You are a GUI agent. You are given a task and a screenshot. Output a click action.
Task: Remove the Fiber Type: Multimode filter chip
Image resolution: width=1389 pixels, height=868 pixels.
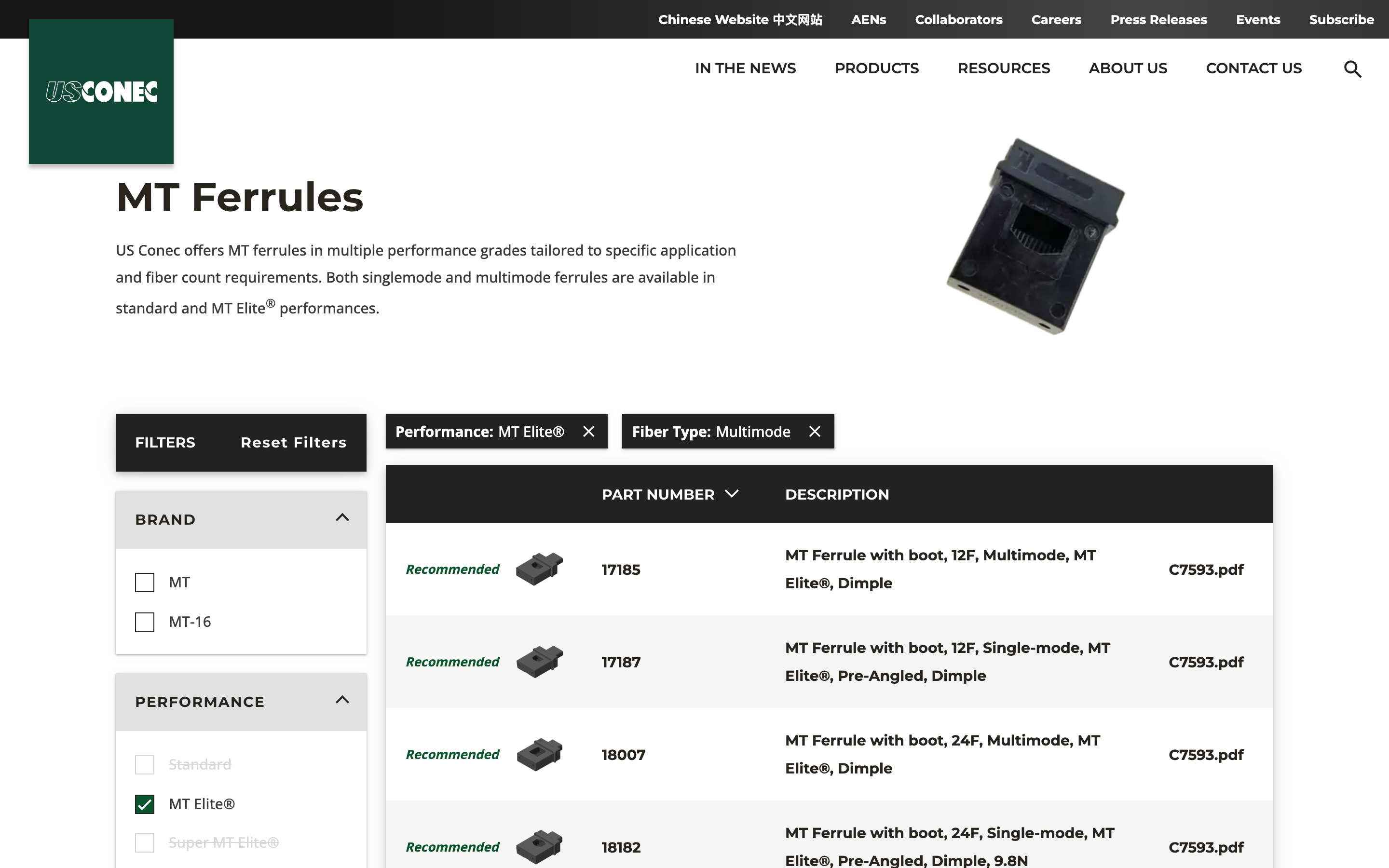click(x=815, y=431)
